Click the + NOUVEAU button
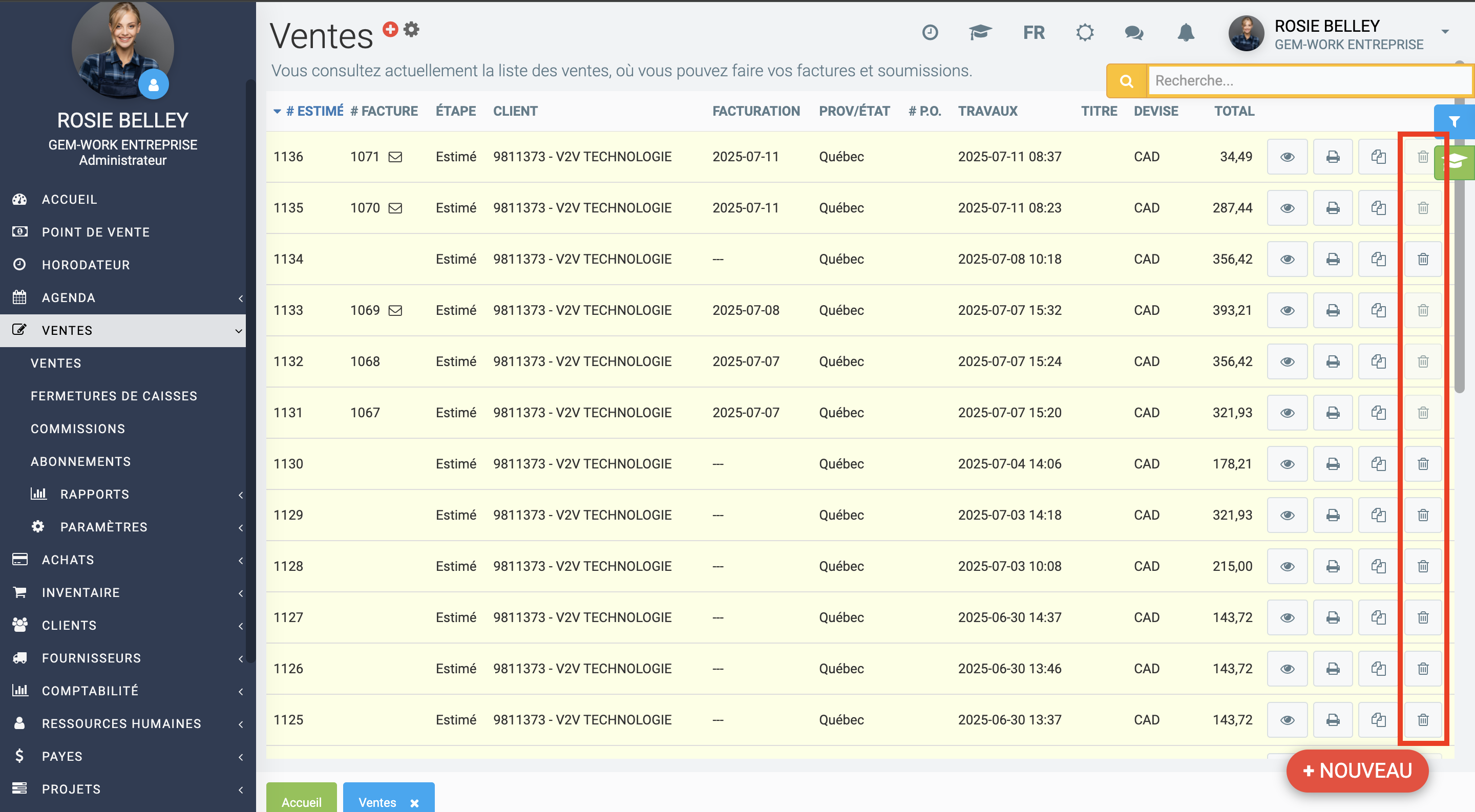1475x812 pixels. click(1357, 771)
